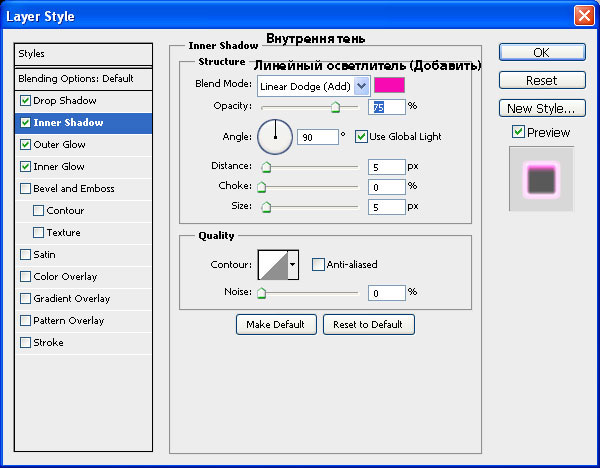This screenshot has width=600, height=468.
Task: Click the Noise value field
Action: [386, 293]
